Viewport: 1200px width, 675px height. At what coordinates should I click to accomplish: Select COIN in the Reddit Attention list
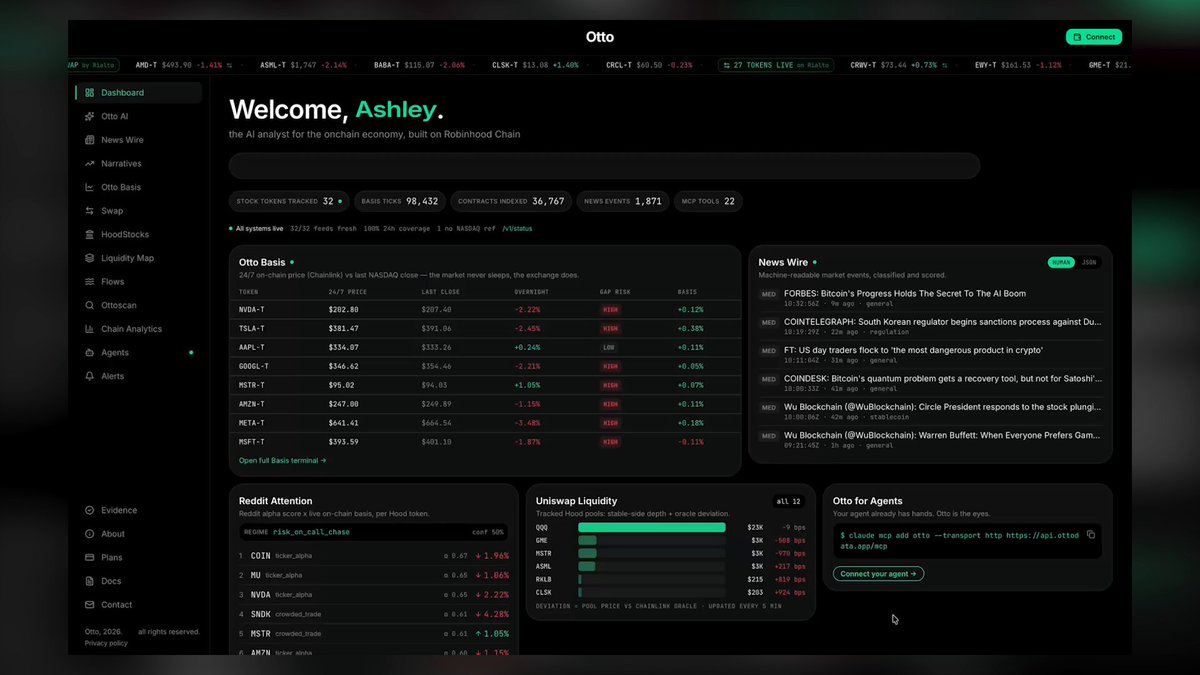click(260, 555)
